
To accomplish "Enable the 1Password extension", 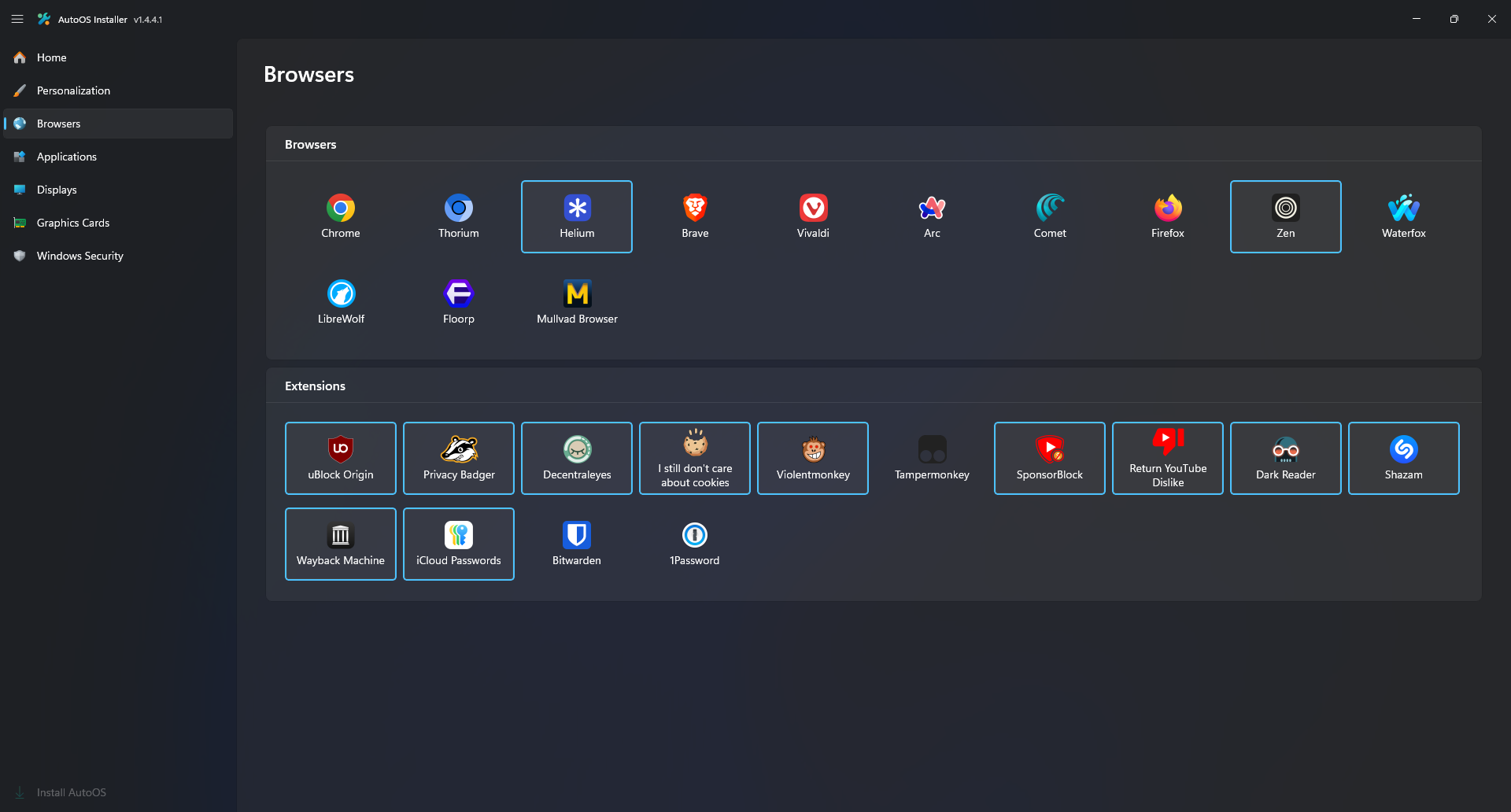I will tap(695, 544).
